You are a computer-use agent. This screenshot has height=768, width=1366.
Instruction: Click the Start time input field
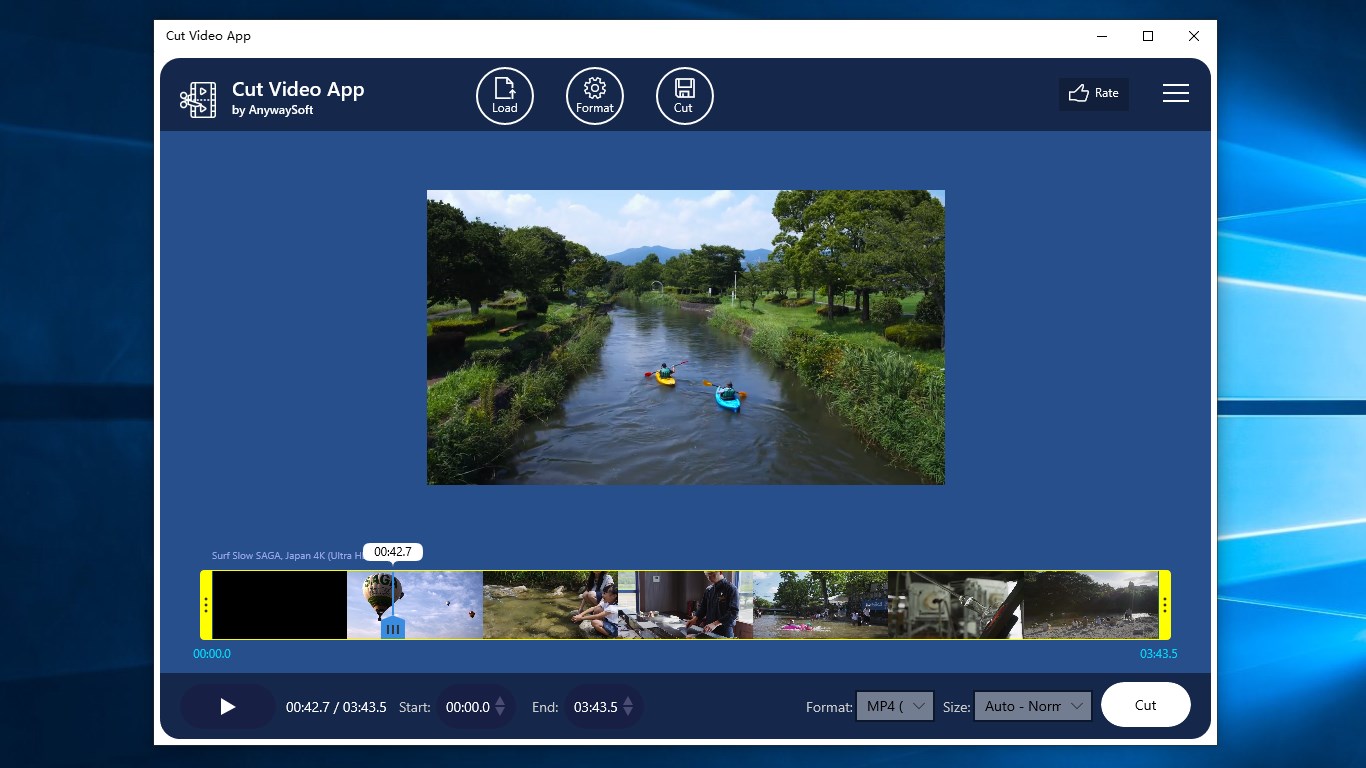[x=470, y=706]
